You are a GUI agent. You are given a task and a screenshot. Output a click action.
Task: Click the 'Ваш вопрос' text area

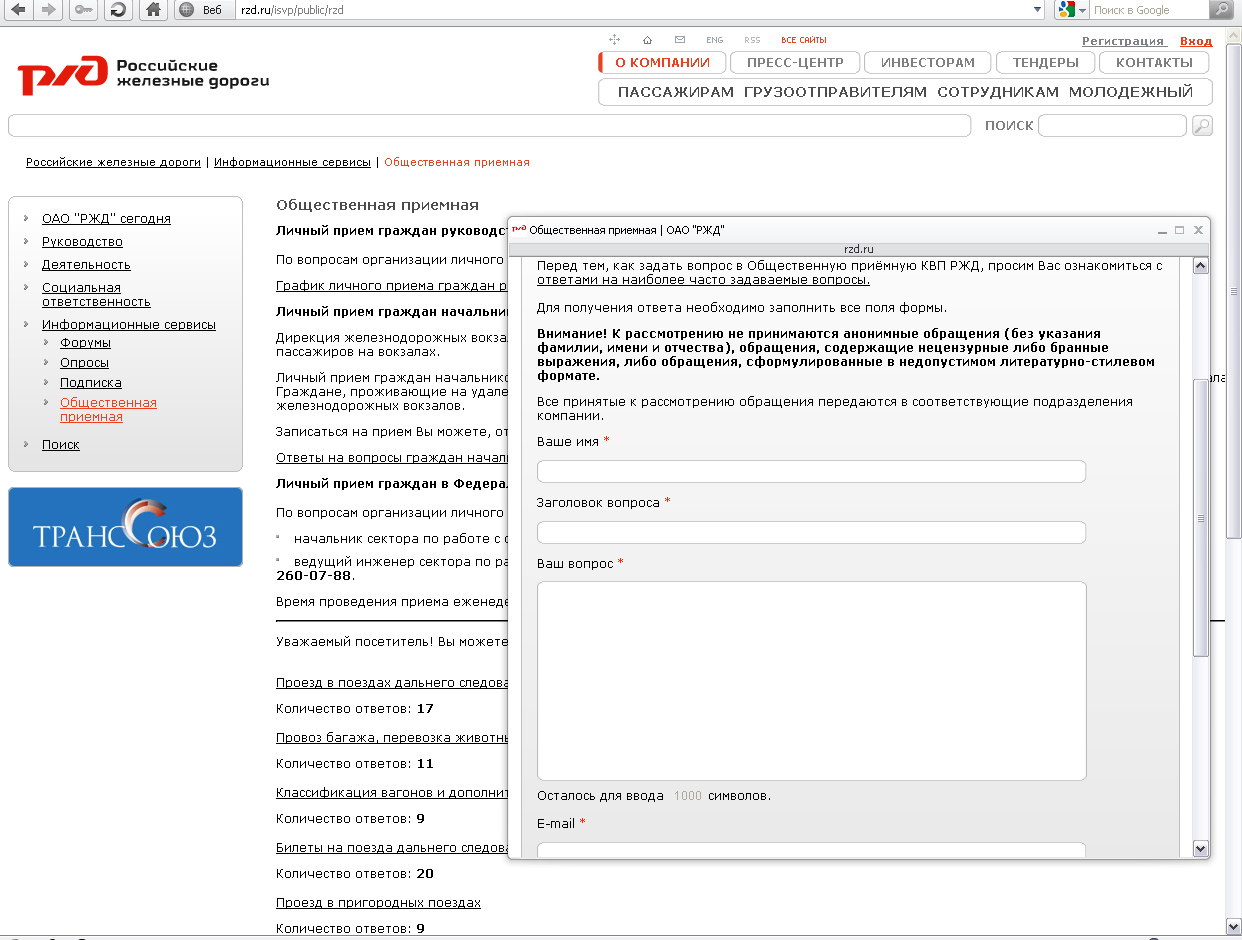click(x=811, y=680)
